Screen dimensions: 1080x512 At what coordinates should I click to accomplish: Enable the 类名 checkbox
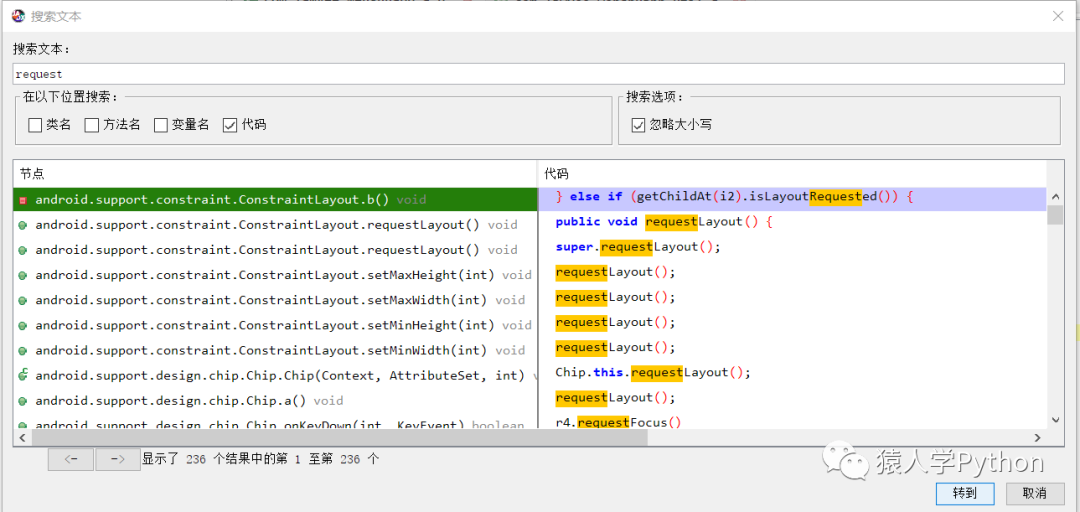35,125
